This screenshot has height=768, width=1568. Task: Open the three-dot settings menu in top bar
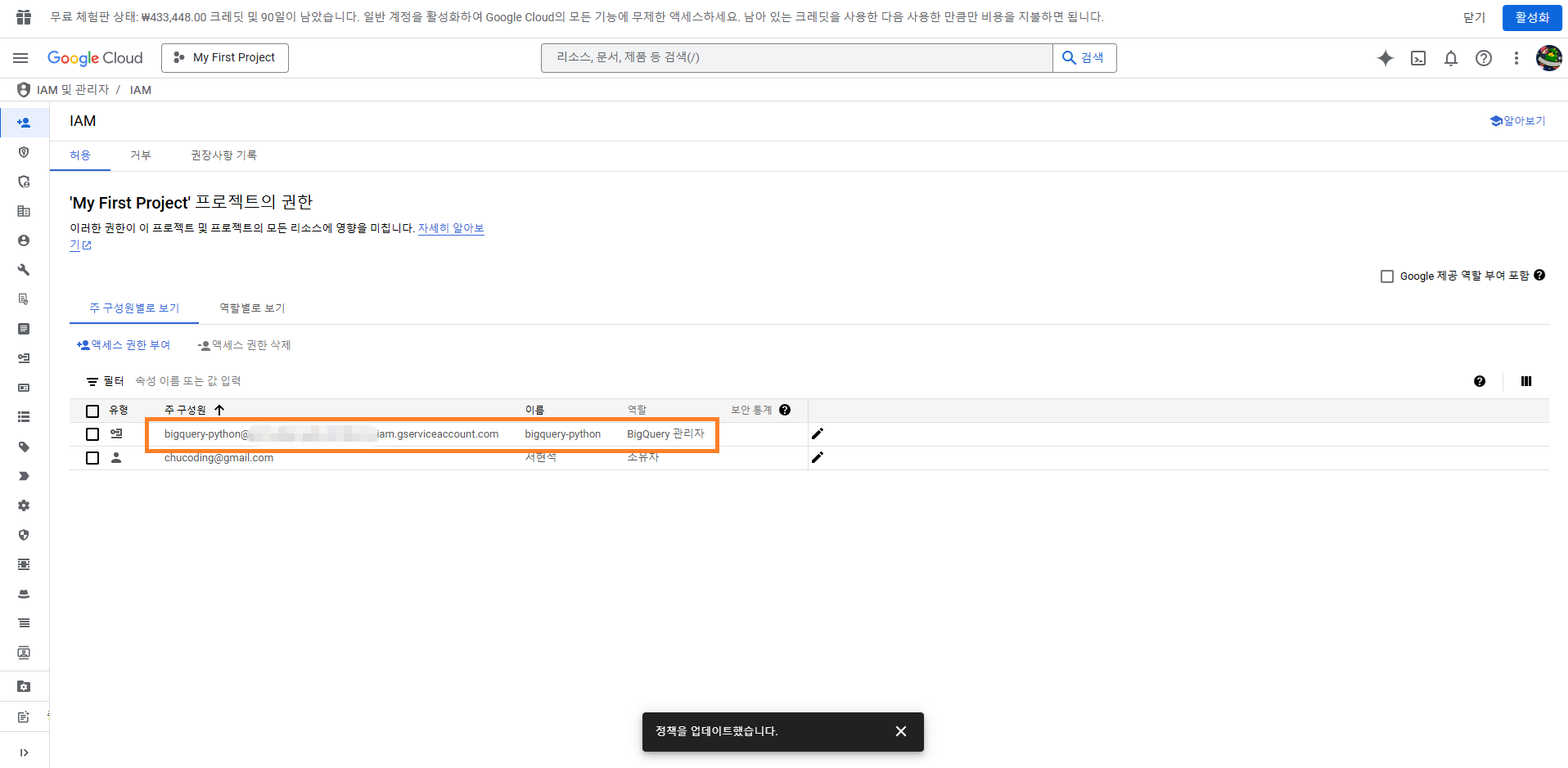point(1516,58)
